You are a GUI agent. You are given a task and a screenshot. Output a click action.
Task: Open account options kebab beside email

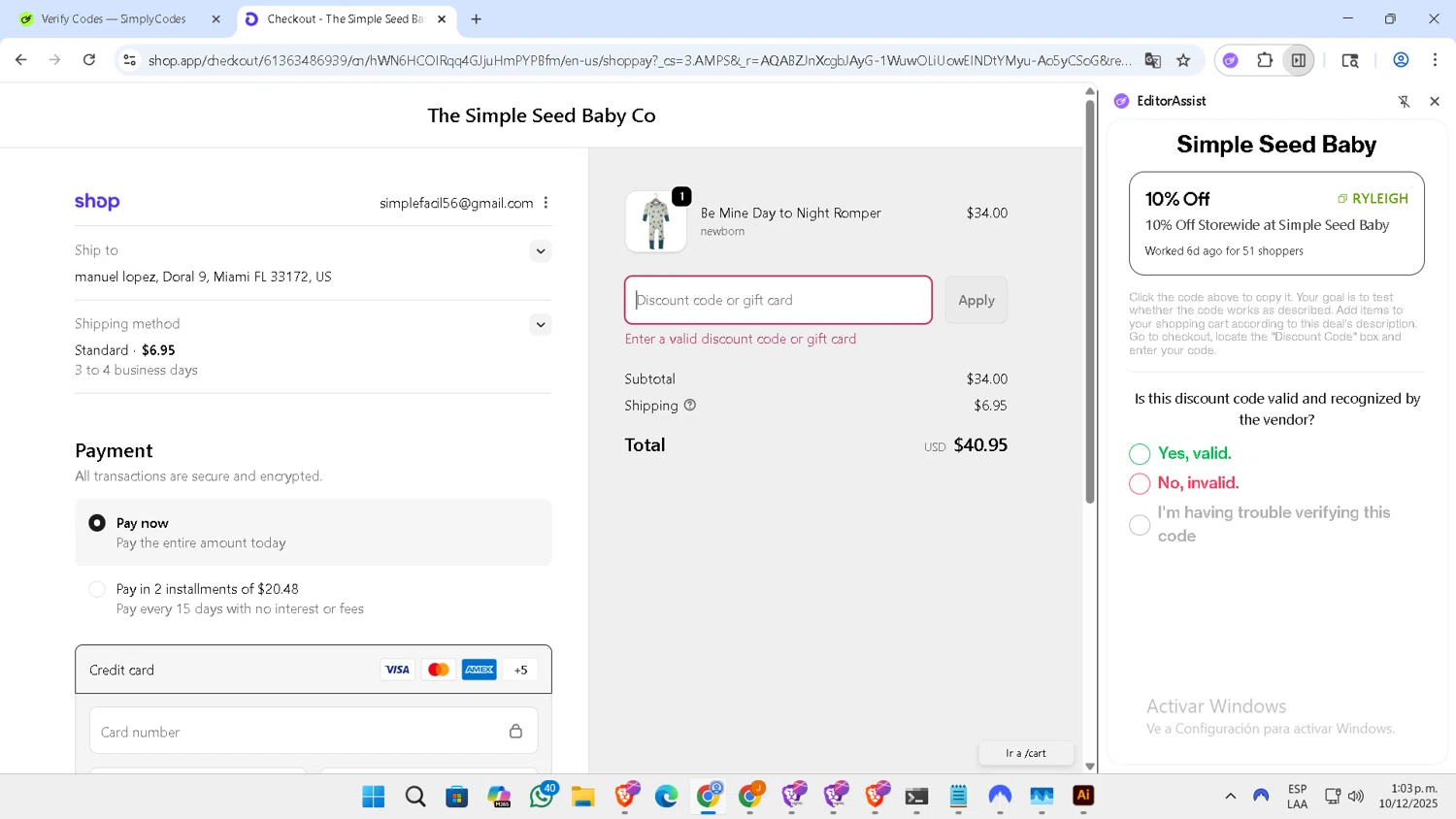(546, 203)
